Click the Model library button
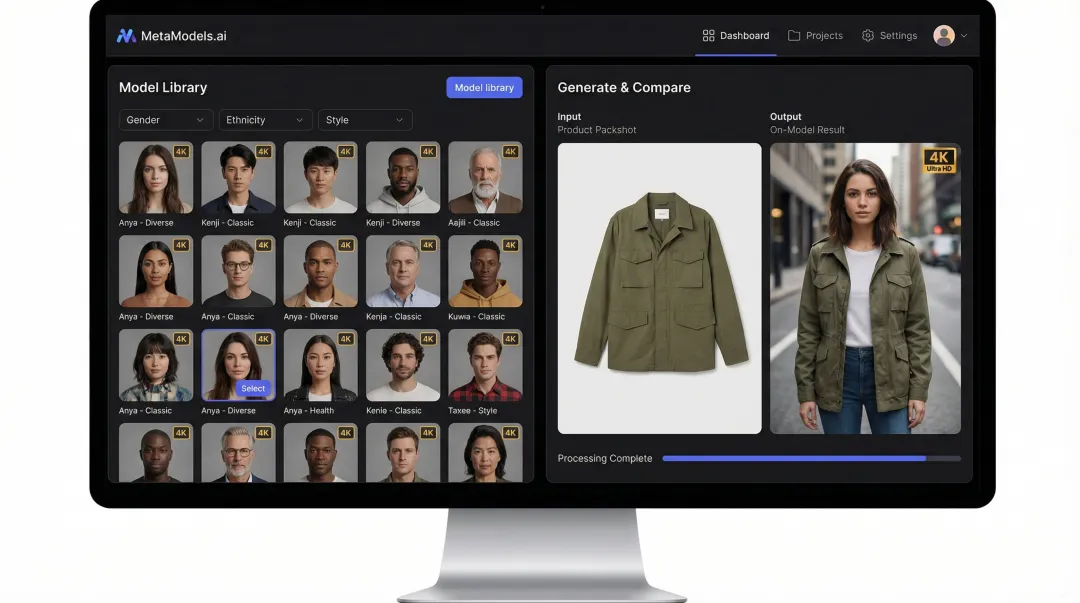 click(x=484, y=87)
